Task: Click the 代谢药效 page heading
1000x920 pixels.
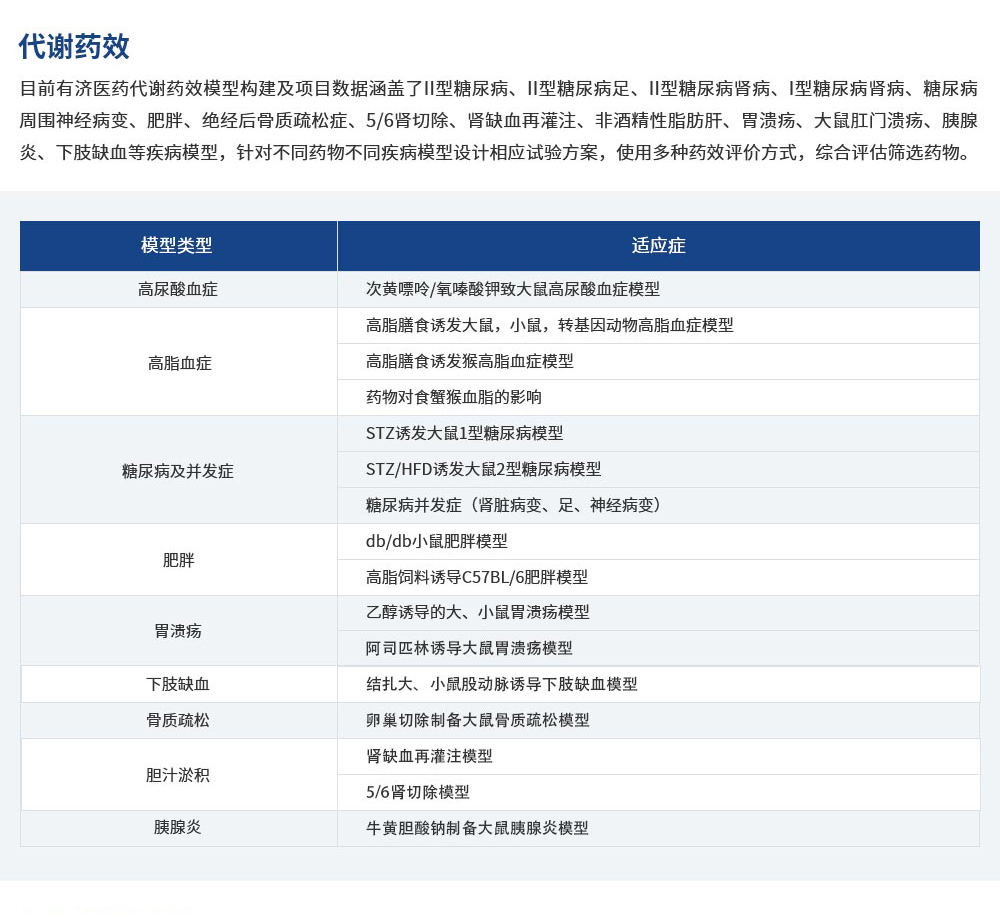Action: point(74,46)
